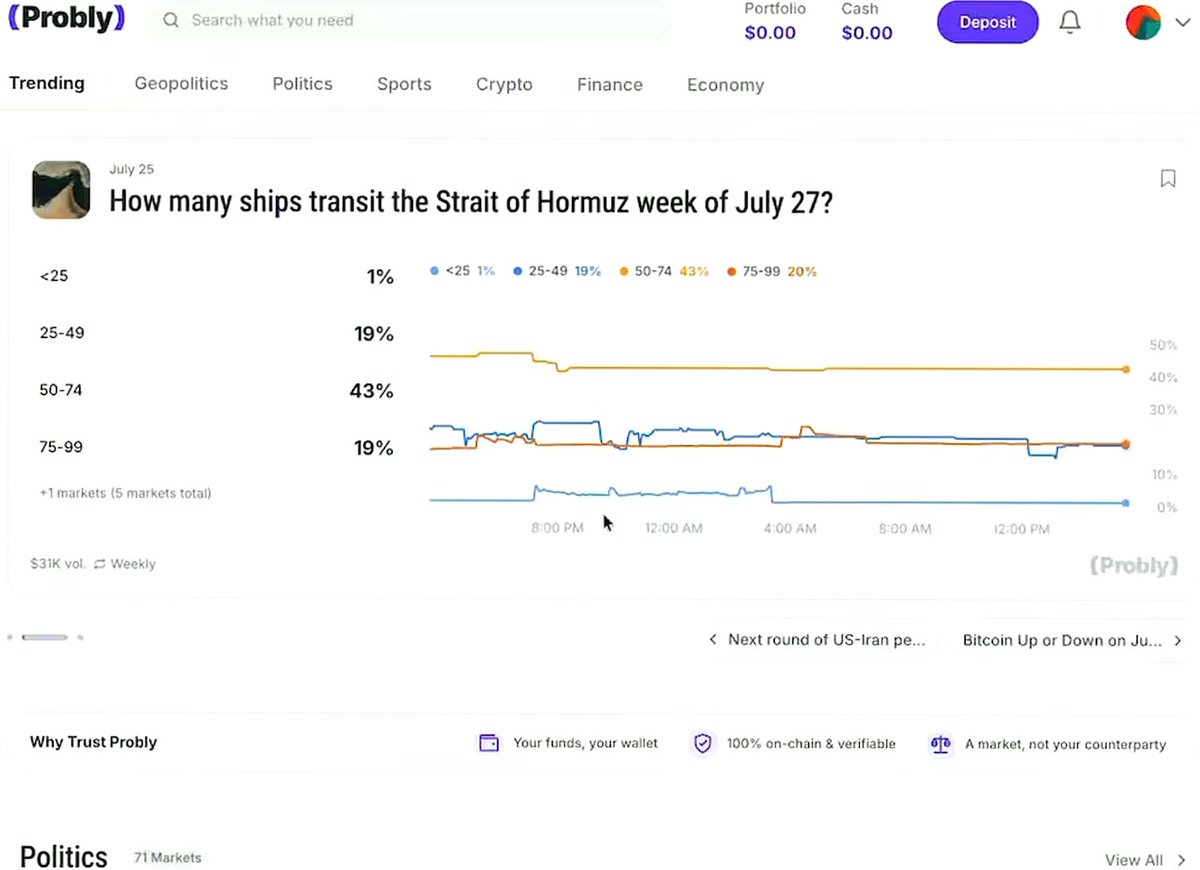
Task: Toggle the 75-99 legend series
Action: click(772, 271)
